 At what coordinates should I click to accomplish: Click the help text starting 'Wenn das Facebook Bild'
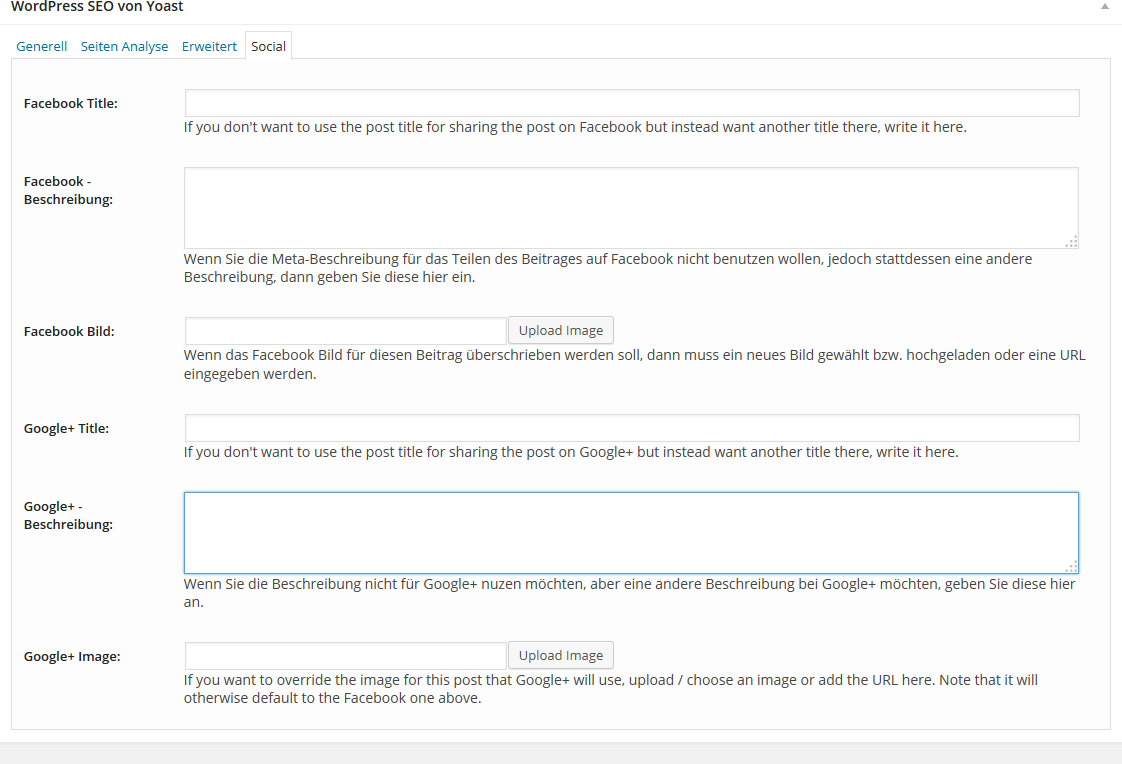coord(635,364)
